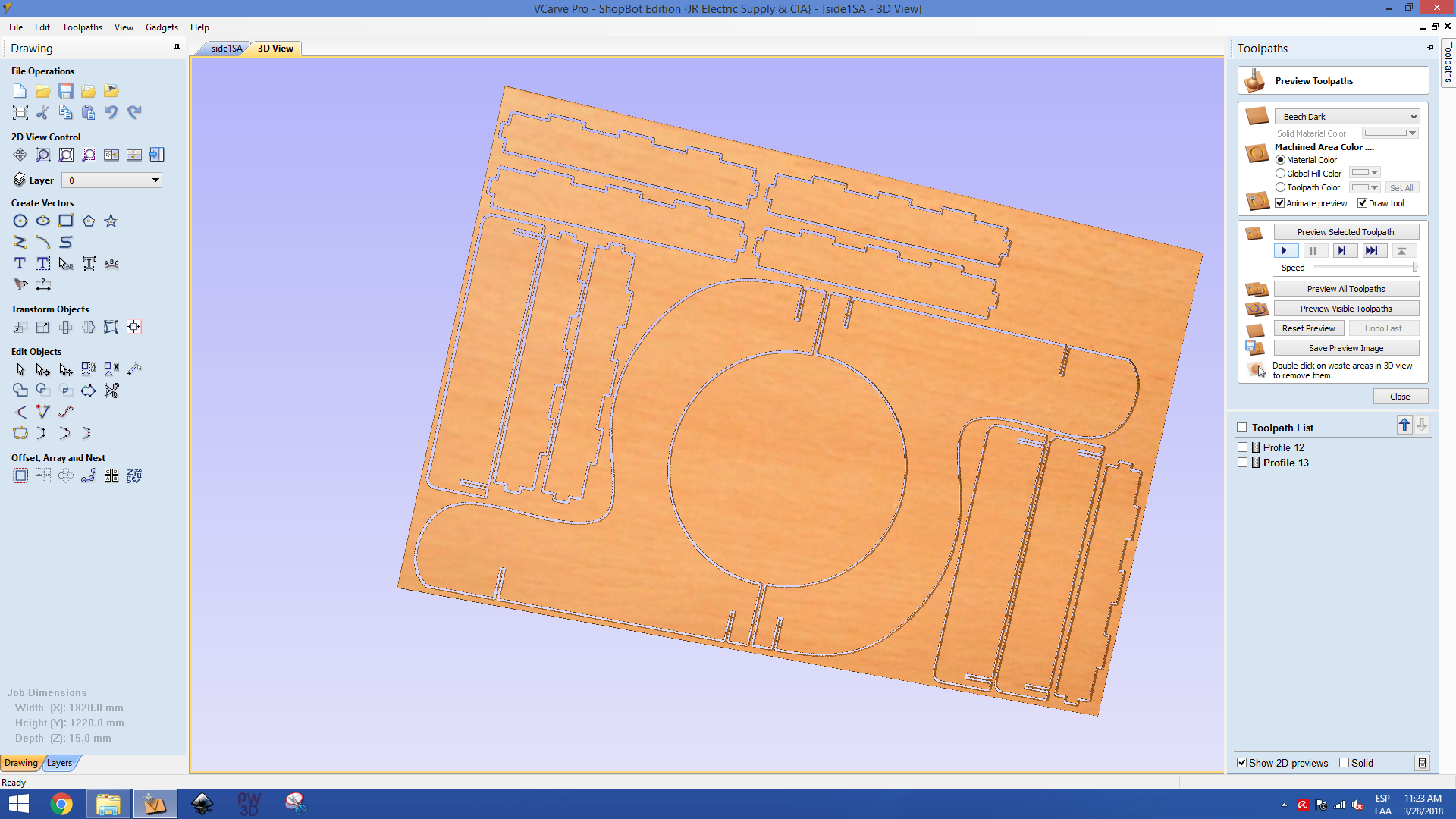1456x819 pixels.
Task: Open the Layer dropdown showing 0
Action: click(x=111, y=180)
